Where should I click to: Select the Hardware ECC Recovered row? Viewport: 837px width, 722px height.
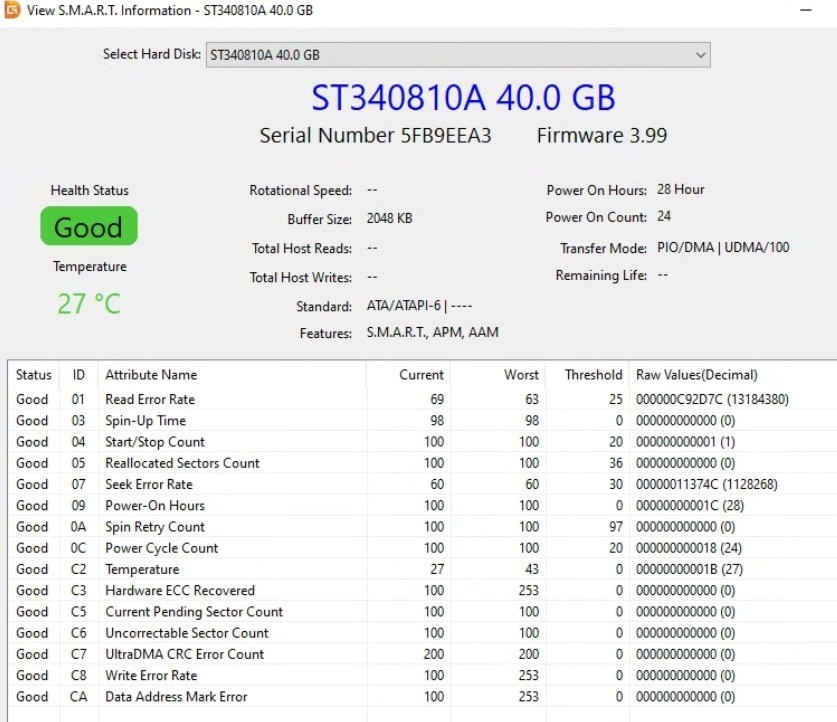422,590
